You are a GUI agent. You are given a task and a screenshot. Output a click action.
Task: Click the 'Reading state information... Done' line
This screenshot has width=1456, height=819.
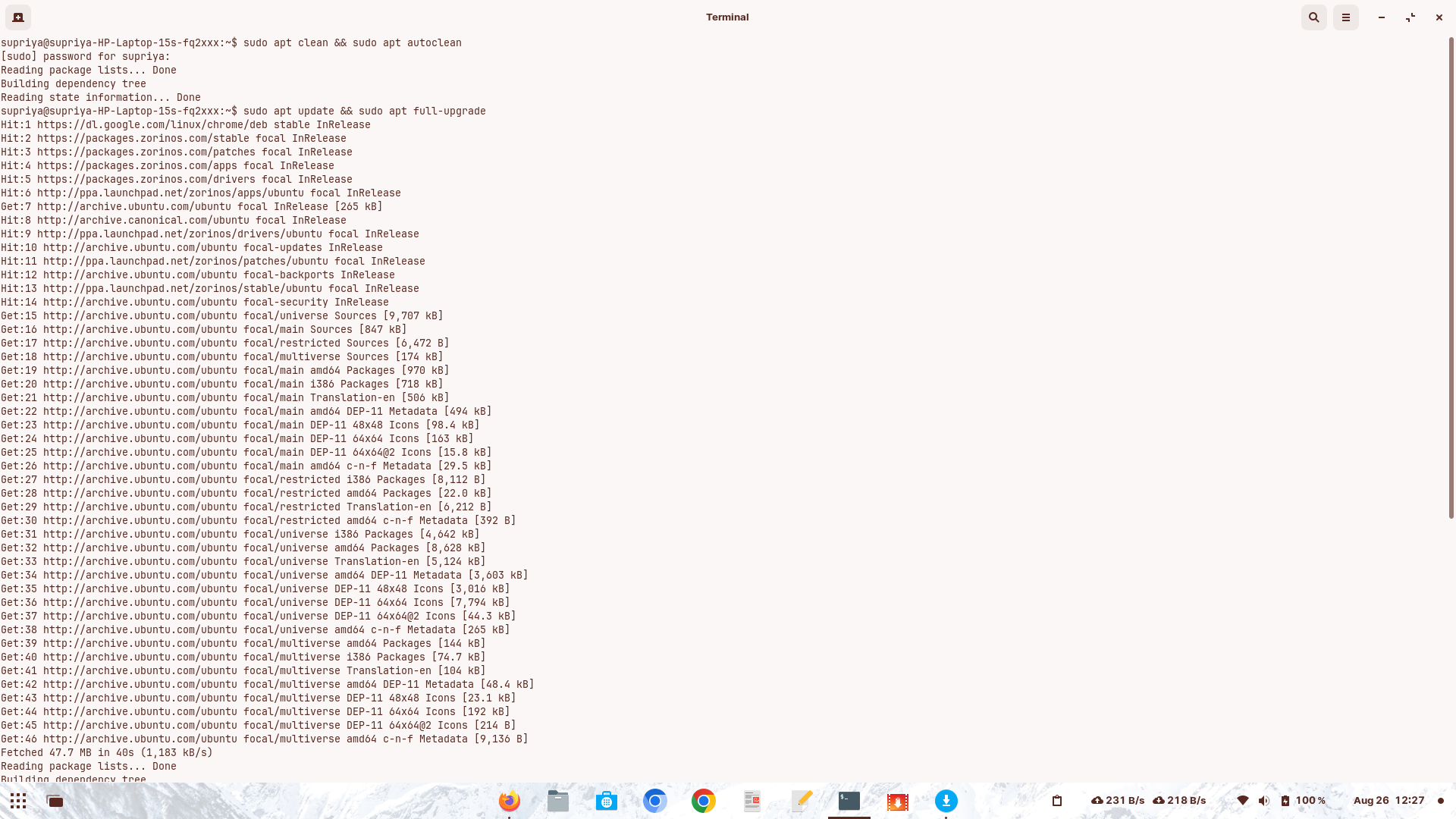pyautogui.click(x=101, y=98)
